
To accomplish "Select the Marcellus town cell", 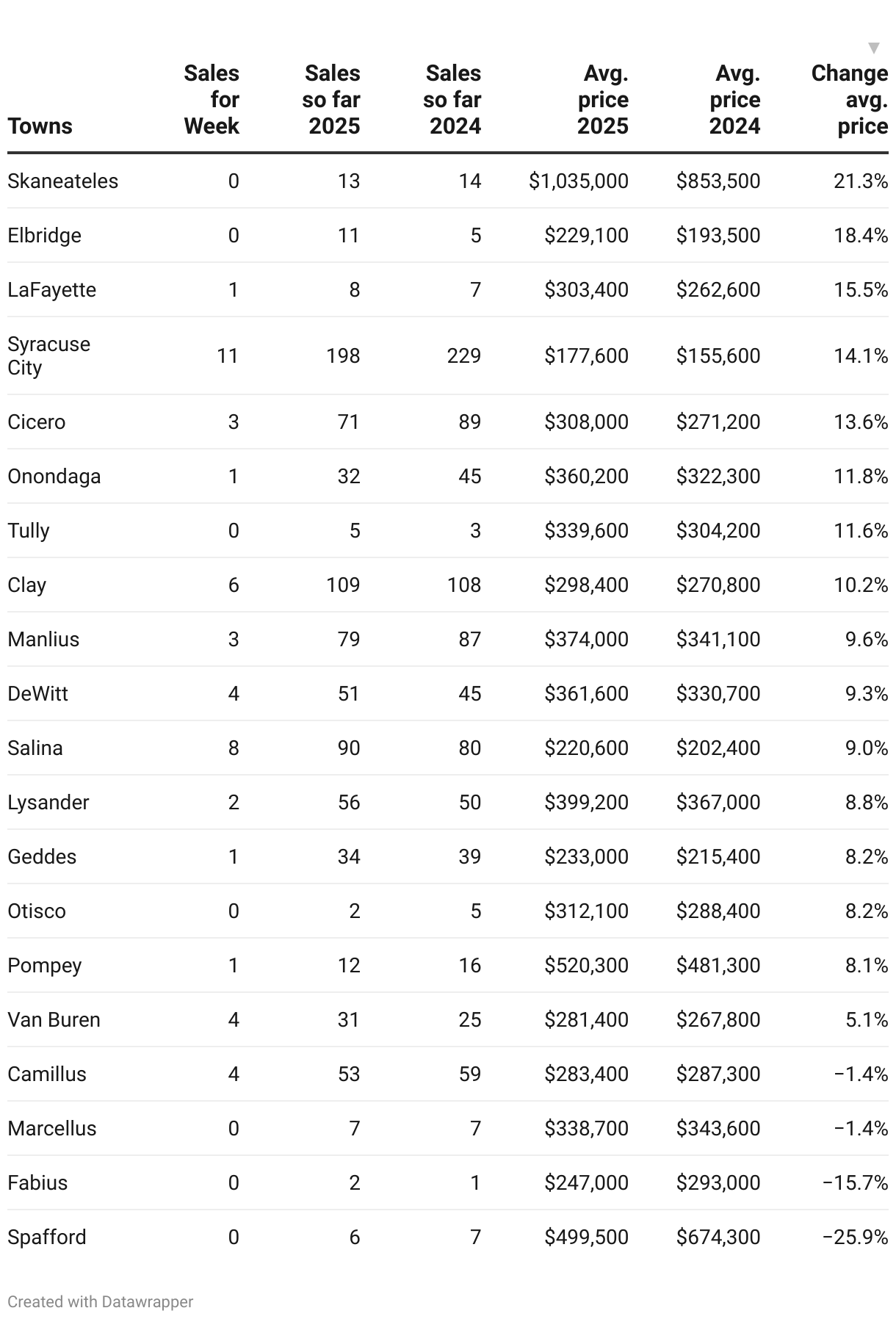I will pyautogui.click(x=52, y=1129).
